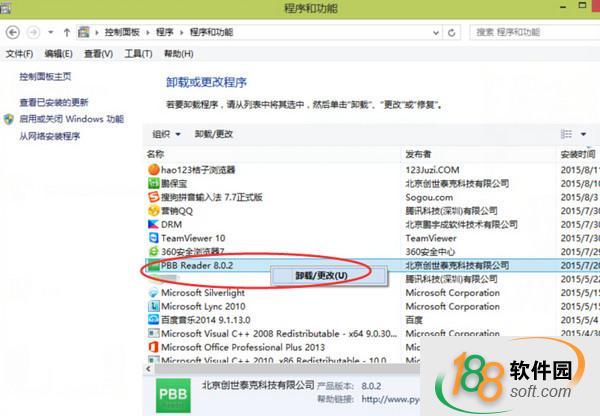
Task: Click the 控制面板 breadcrumb segment
Action: coord(122,33)
